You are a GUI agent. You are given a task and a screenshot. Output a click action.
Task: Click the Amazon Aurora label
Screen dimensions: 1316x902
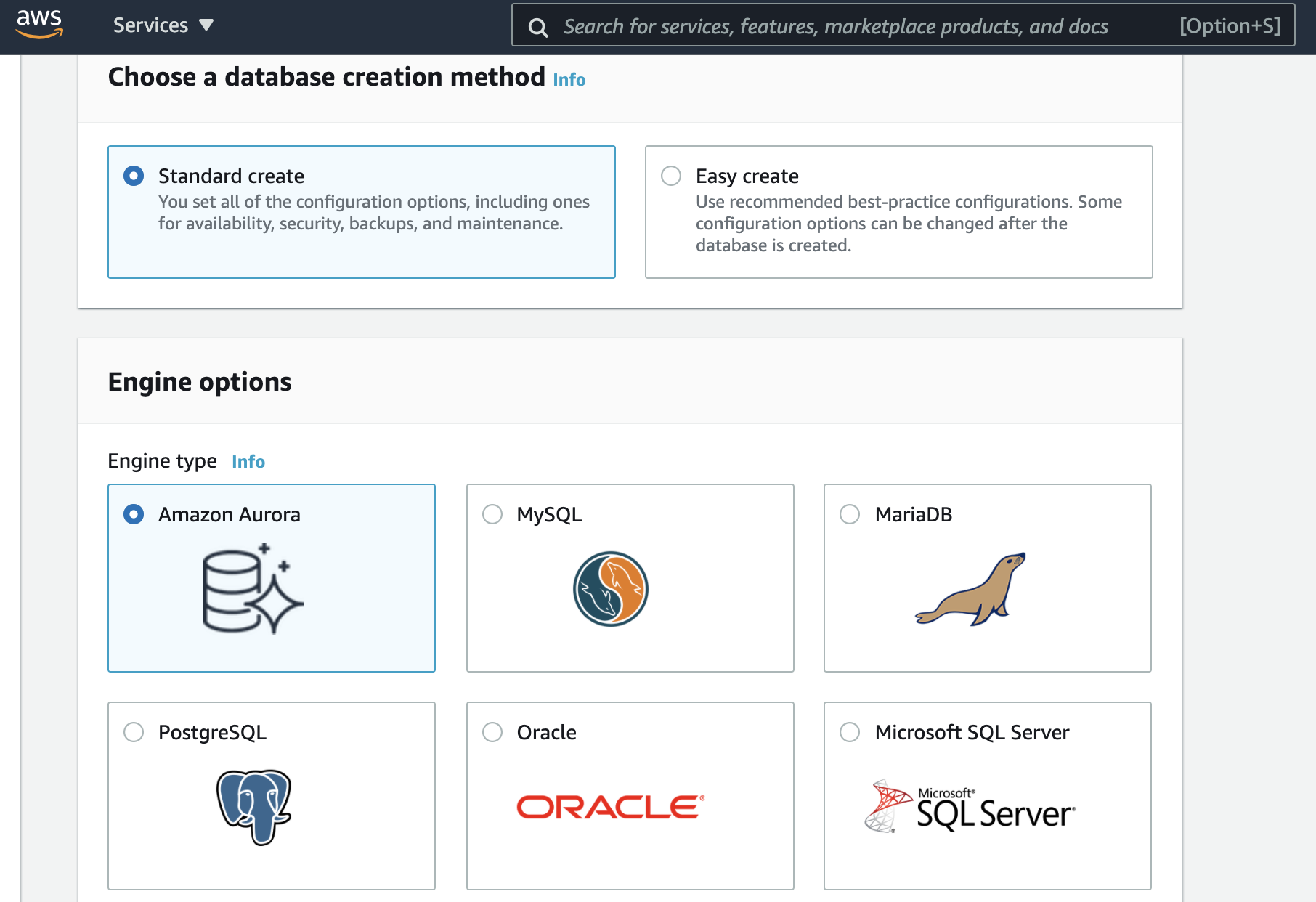pyautogui.click(x=230, y=515)
